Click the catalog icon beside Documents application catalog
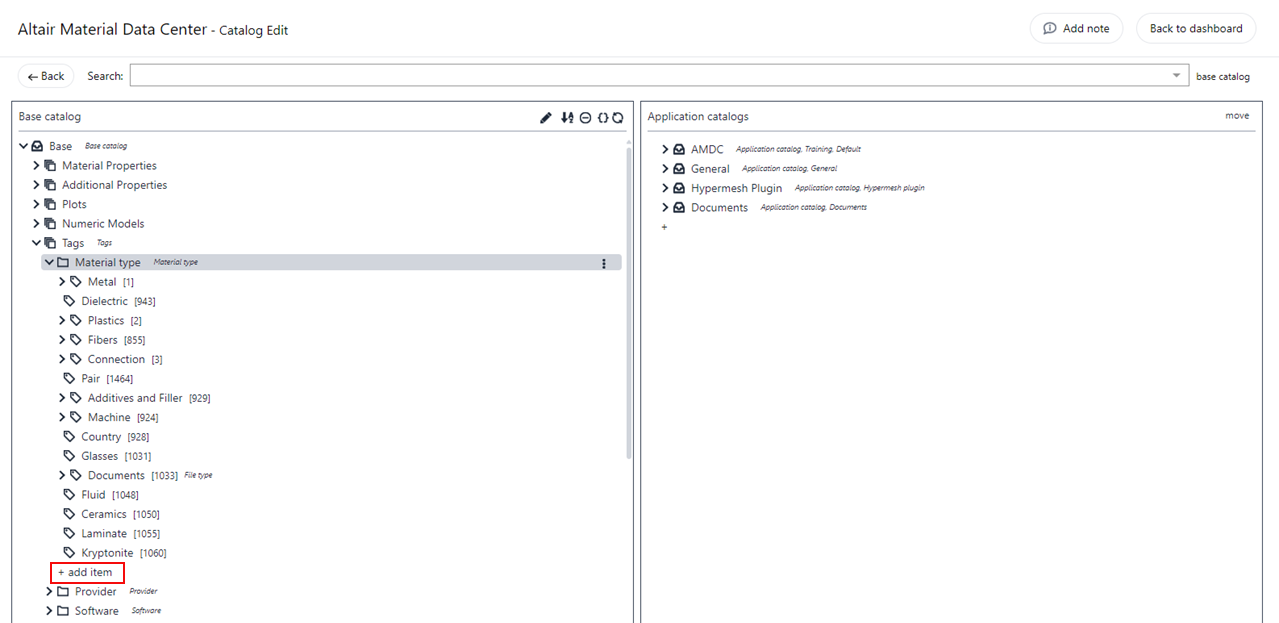Image resolution: width=1279 pixels, height=623 pixels. pos(678,208)
